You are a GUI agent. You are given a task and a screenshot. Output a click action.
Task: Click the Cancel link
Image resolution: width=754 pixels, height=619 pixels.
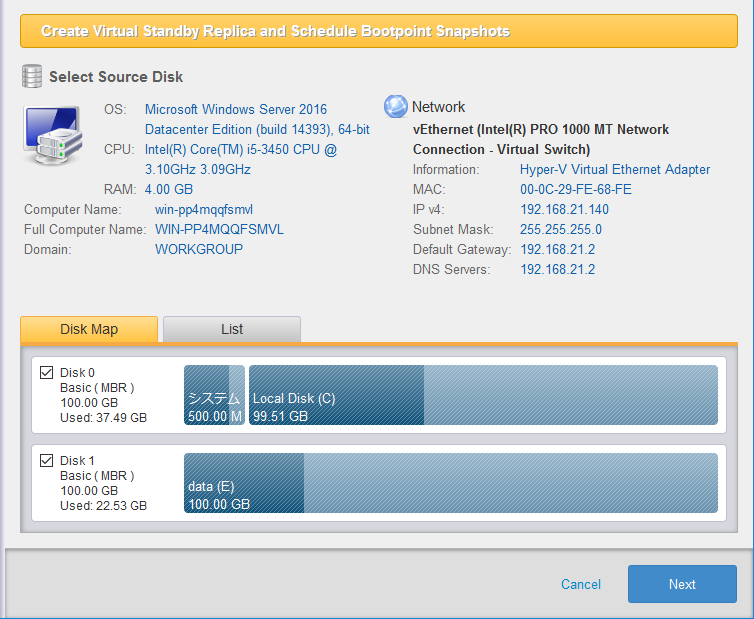[x=581, y=584]
